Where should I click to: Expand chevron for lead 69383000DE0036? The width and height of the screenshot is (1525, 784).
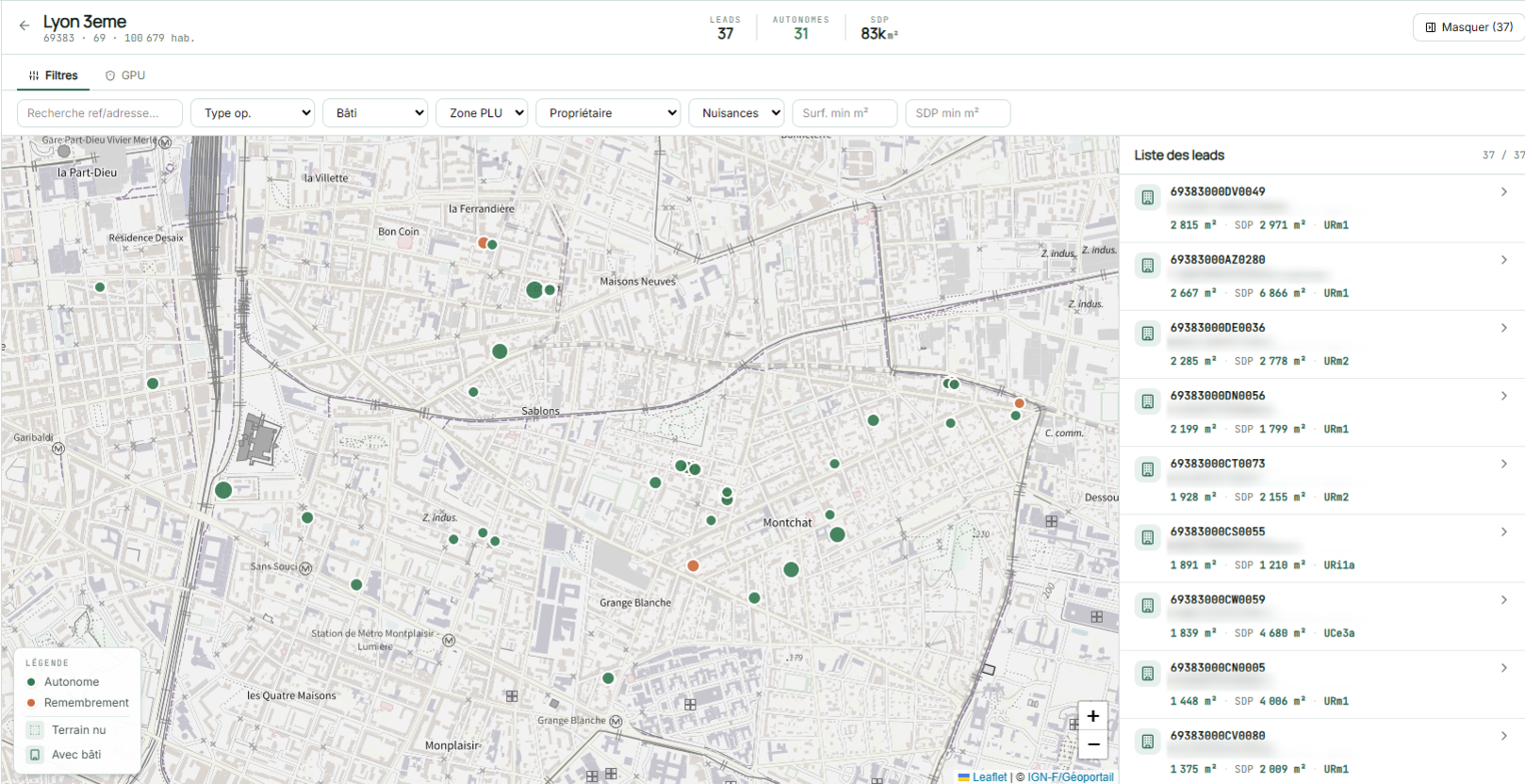(1503, 327)
